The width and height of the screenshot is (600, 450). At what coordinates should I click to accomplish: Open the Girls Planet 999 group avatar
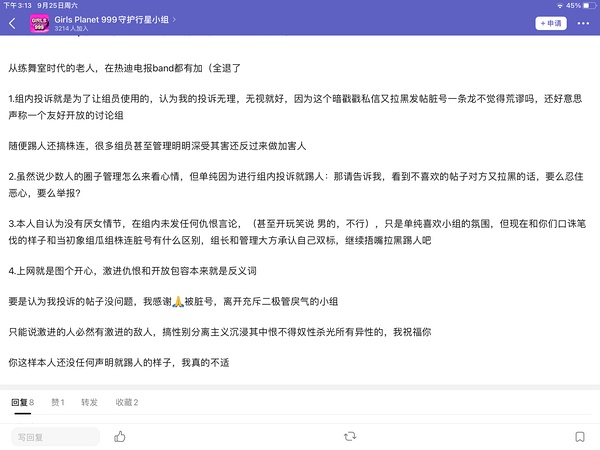coord(40,23)
